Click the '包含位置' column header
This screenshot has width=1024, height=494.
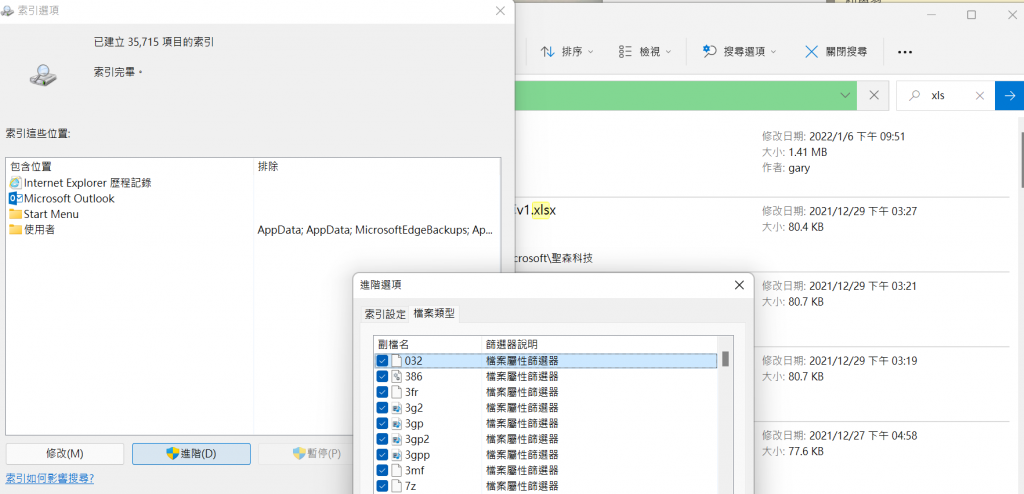[x=131, y=167]
